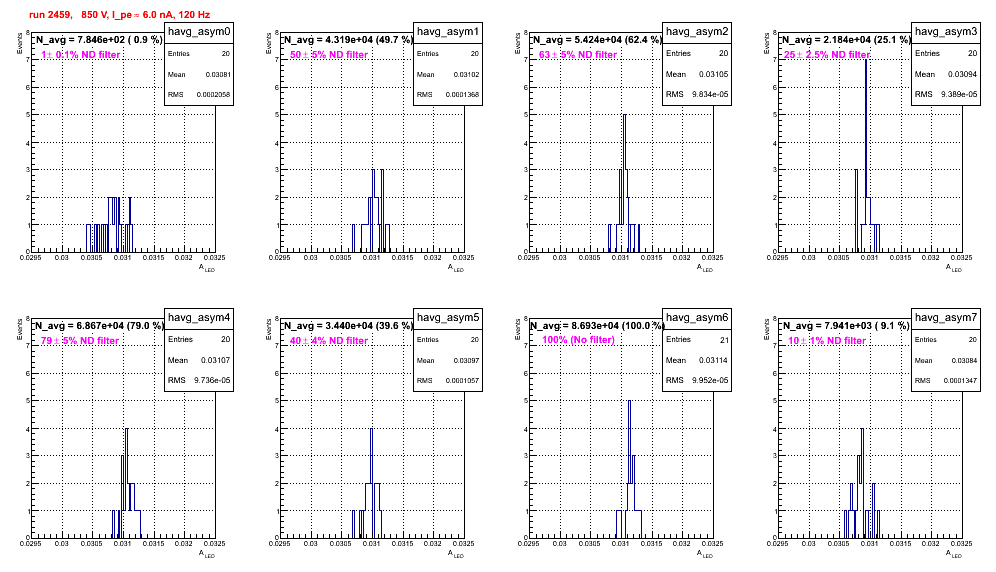
Task: Click RMS 0.0001057 in havg_asym5 stats
Action: point(448,381)
